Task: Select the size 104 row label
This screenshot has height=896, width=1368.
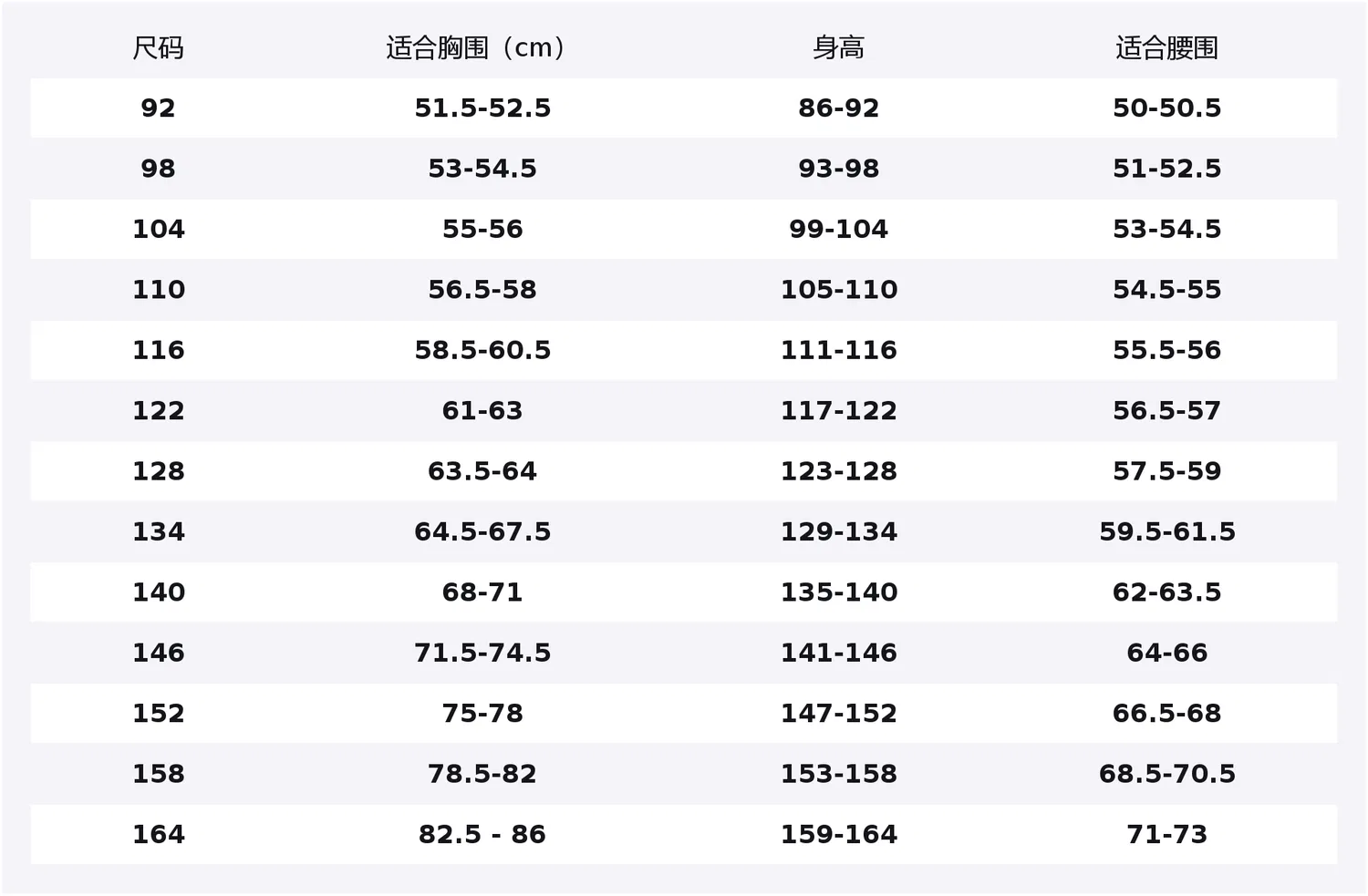Action: tap(158, 229)
